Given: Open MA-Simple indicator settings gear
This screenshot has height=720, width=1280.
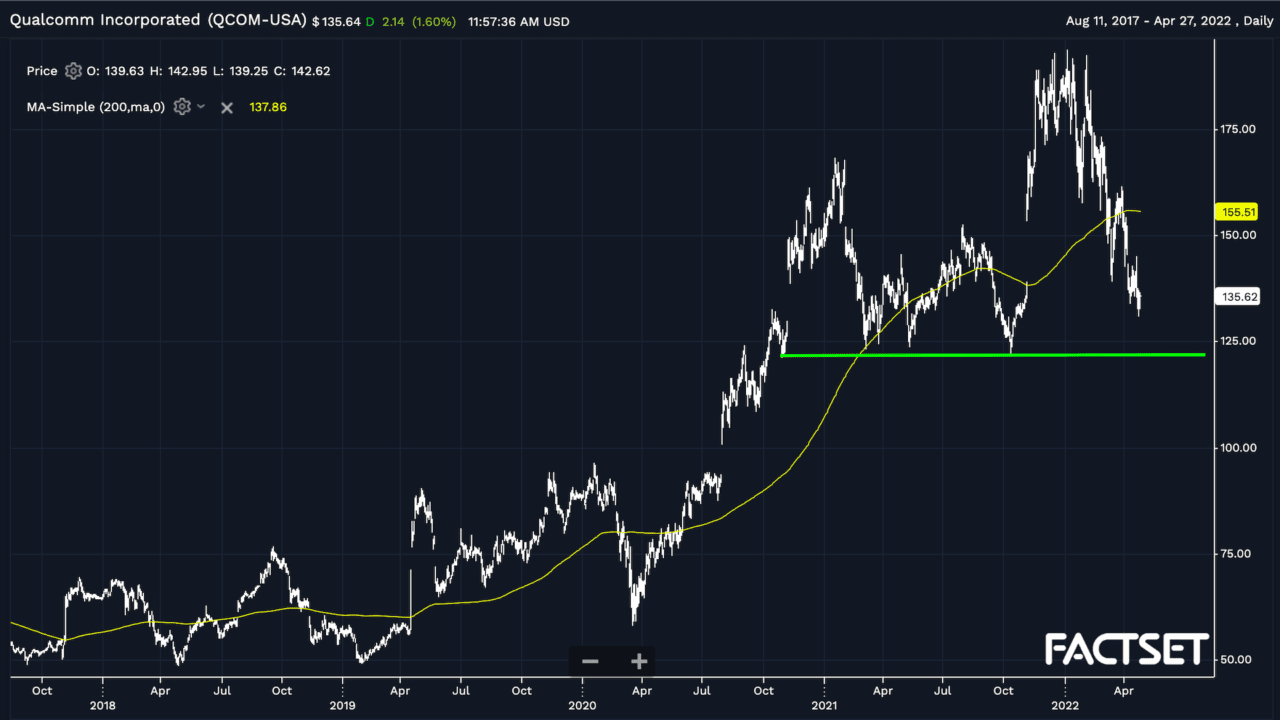Looking at the screenshot, I should (181, 107).
